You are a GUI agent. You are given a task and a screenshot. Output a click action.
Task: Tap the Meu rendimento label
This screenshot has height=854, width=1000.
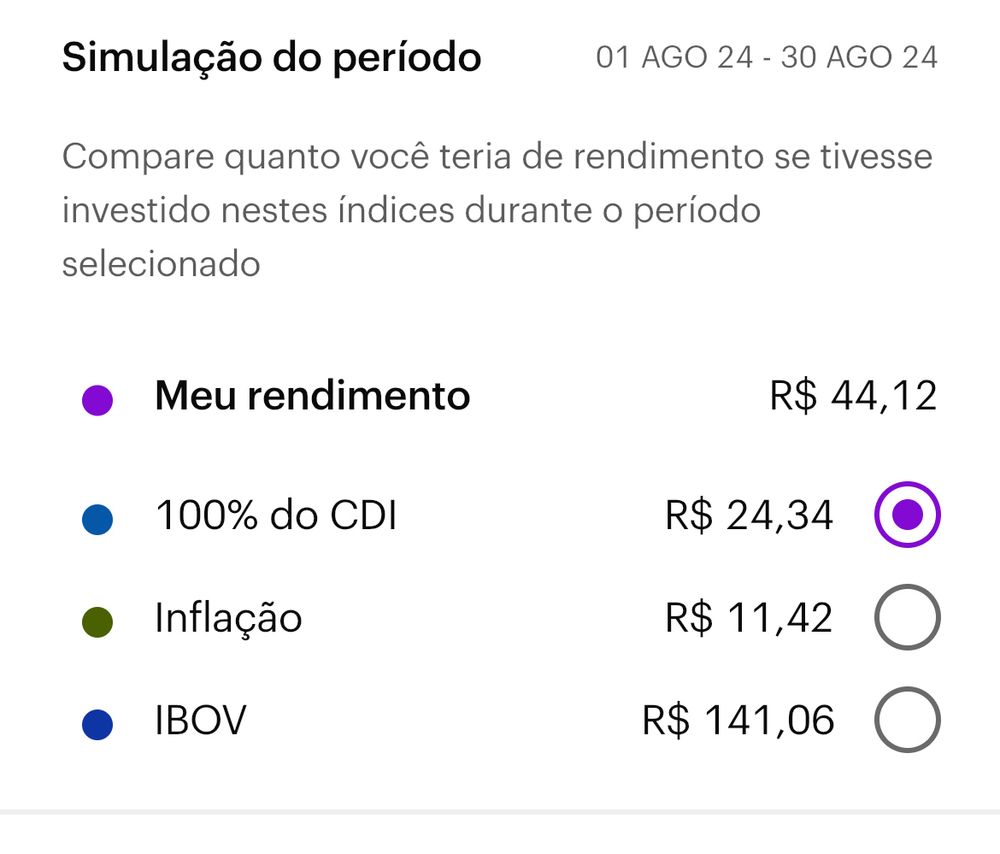(x=312, y=396)
